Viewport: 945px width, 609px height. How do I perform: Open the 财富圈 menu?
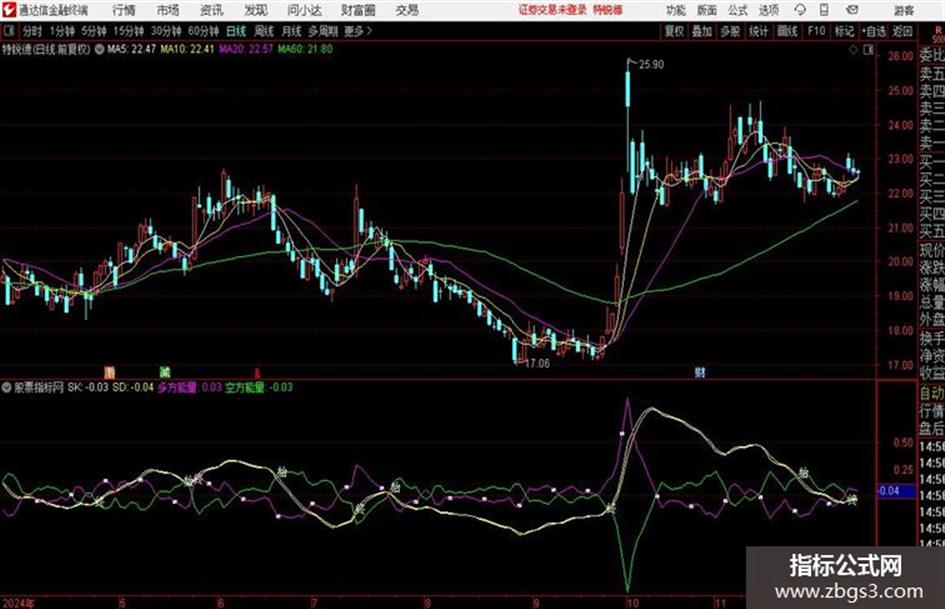(358, 10)
